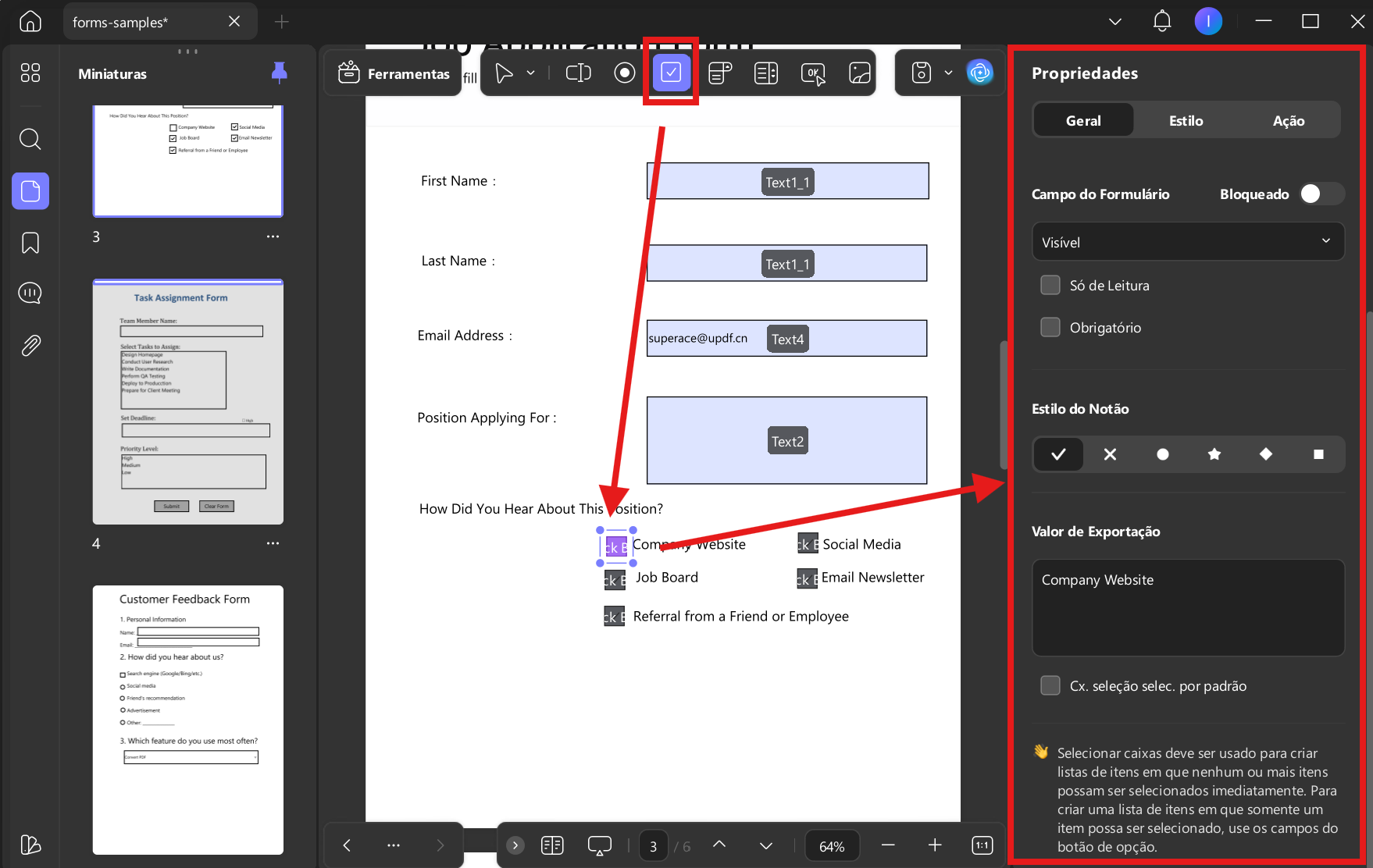
Task: Select the Task Assignment Form page thumbnail
Action: [x=188, y=402]
